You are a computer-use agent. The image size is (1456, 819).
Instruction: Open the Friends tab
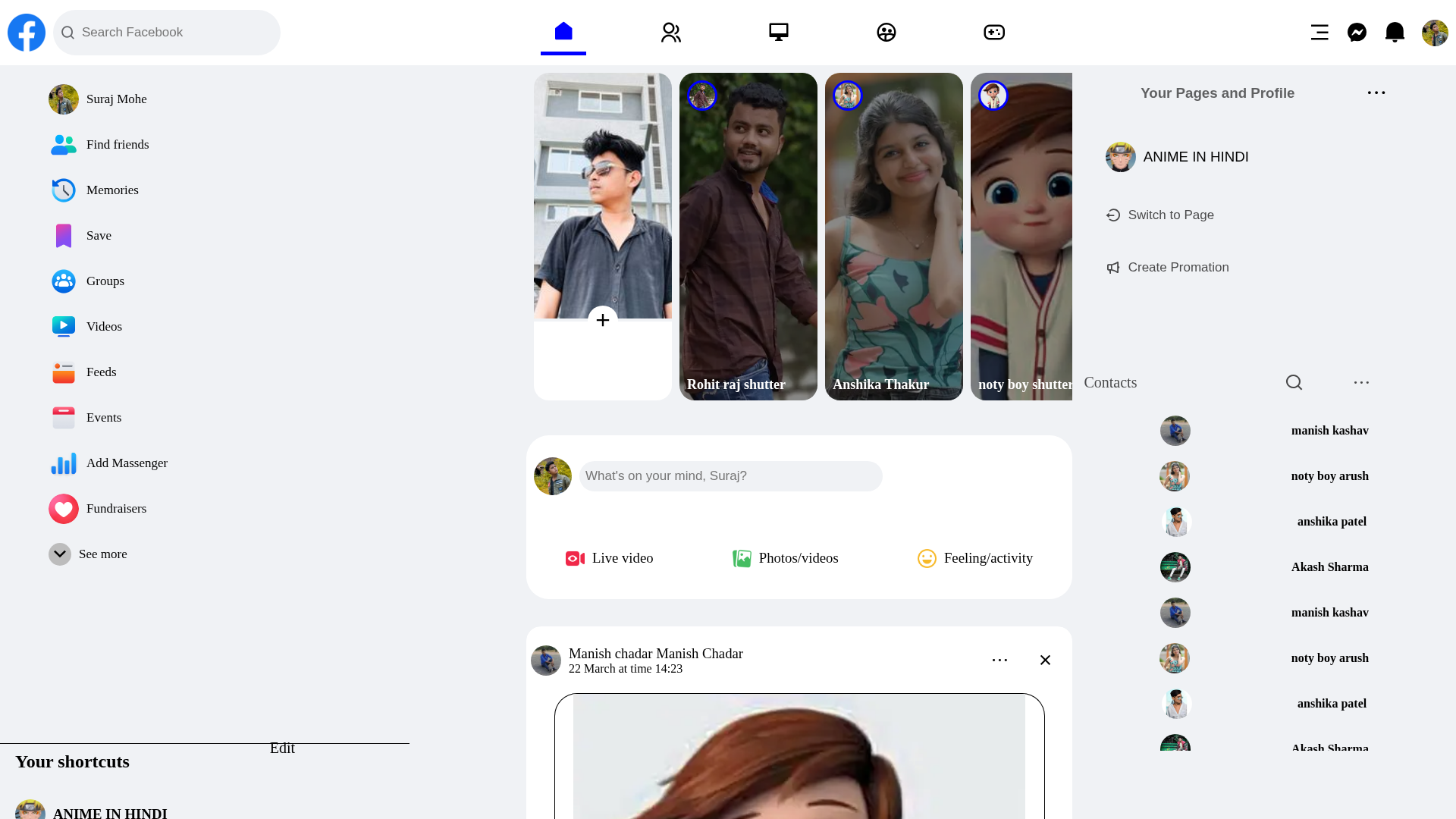tap(671, 32)
